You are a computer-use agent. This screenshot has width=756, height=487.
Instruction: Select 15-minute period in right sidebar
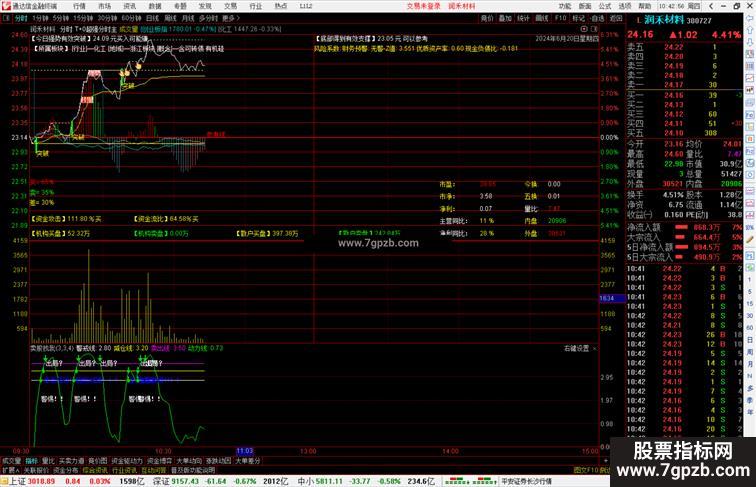click(x=750, y=304)
